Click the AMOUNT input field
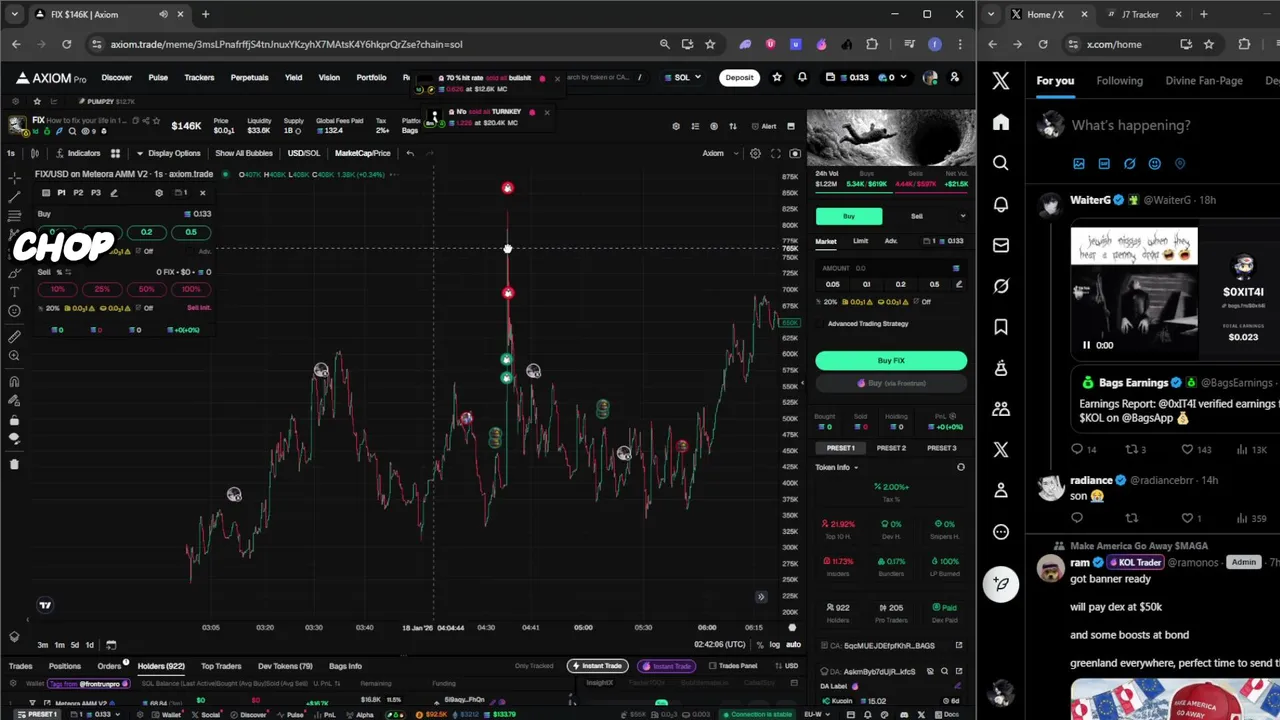This screenshot has height=720, width=1280. 891,268
